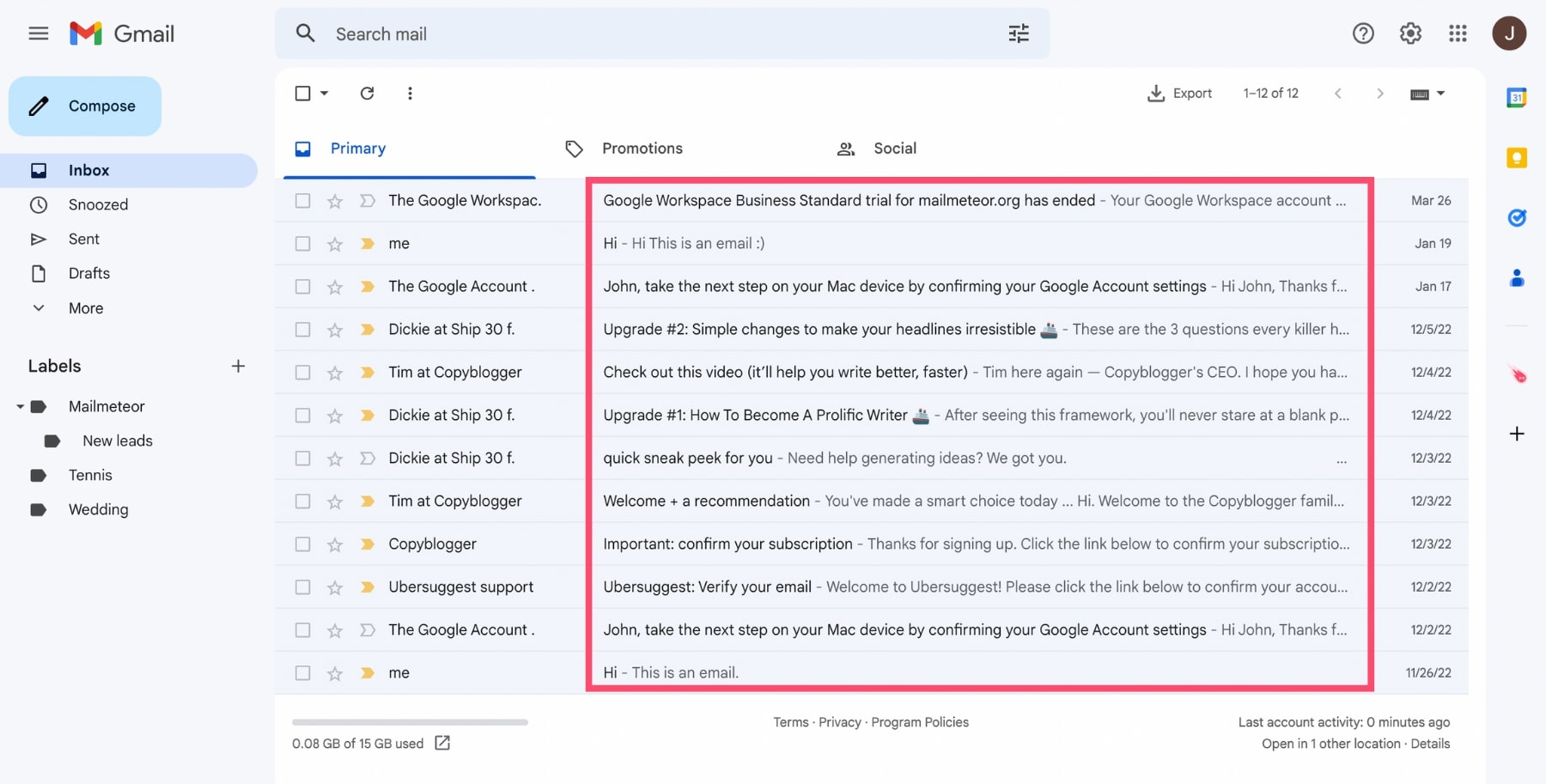Image resolution: width=1546 pixels, height=784 pixels.
Task: Open 'Important: confirm your subscription' email
Action: 872,544
